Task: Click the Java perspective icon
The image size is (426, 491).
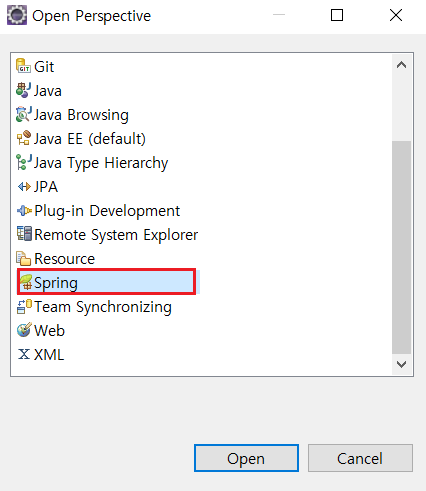Action: [24, 90]
